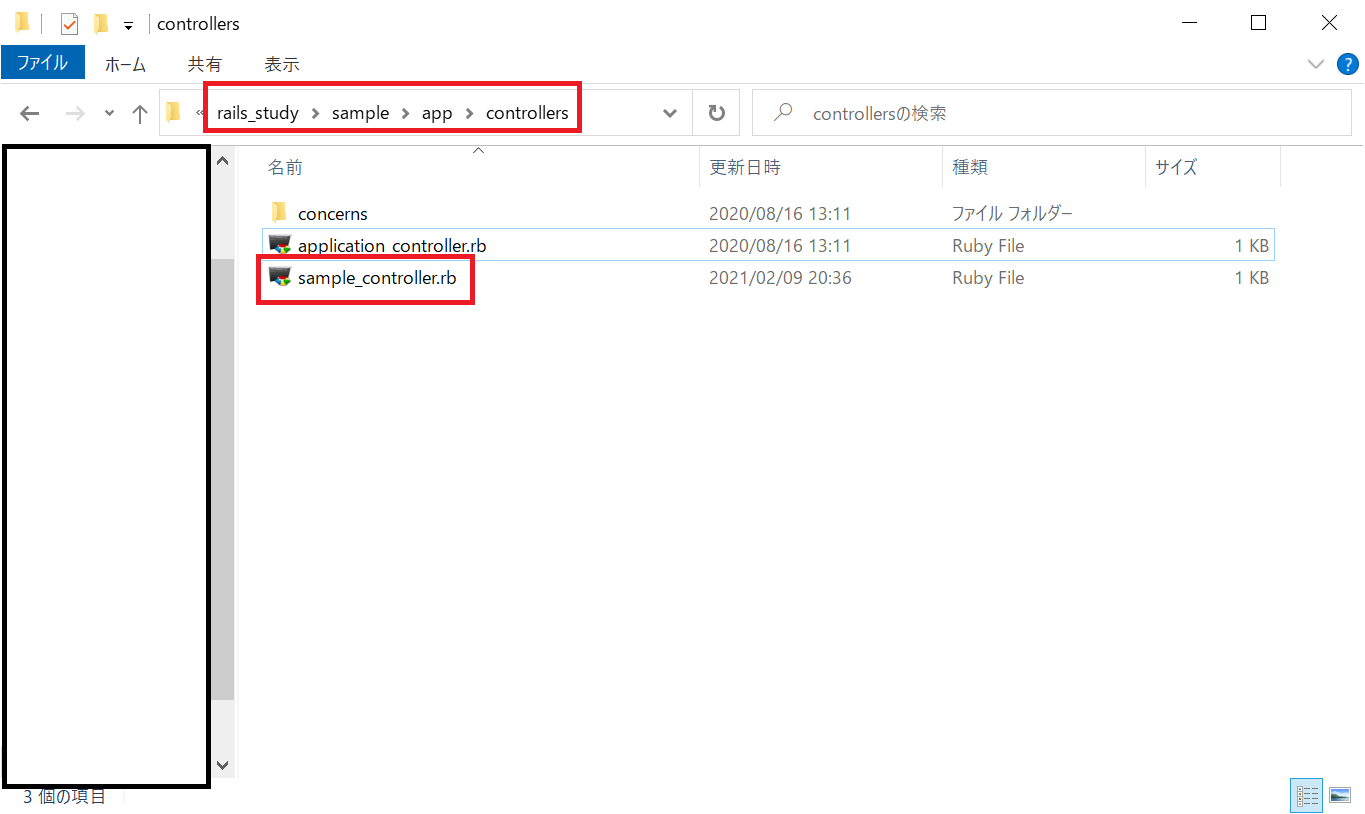Click ファイル フォルダー type of concerns

(x=1012, y=213)
